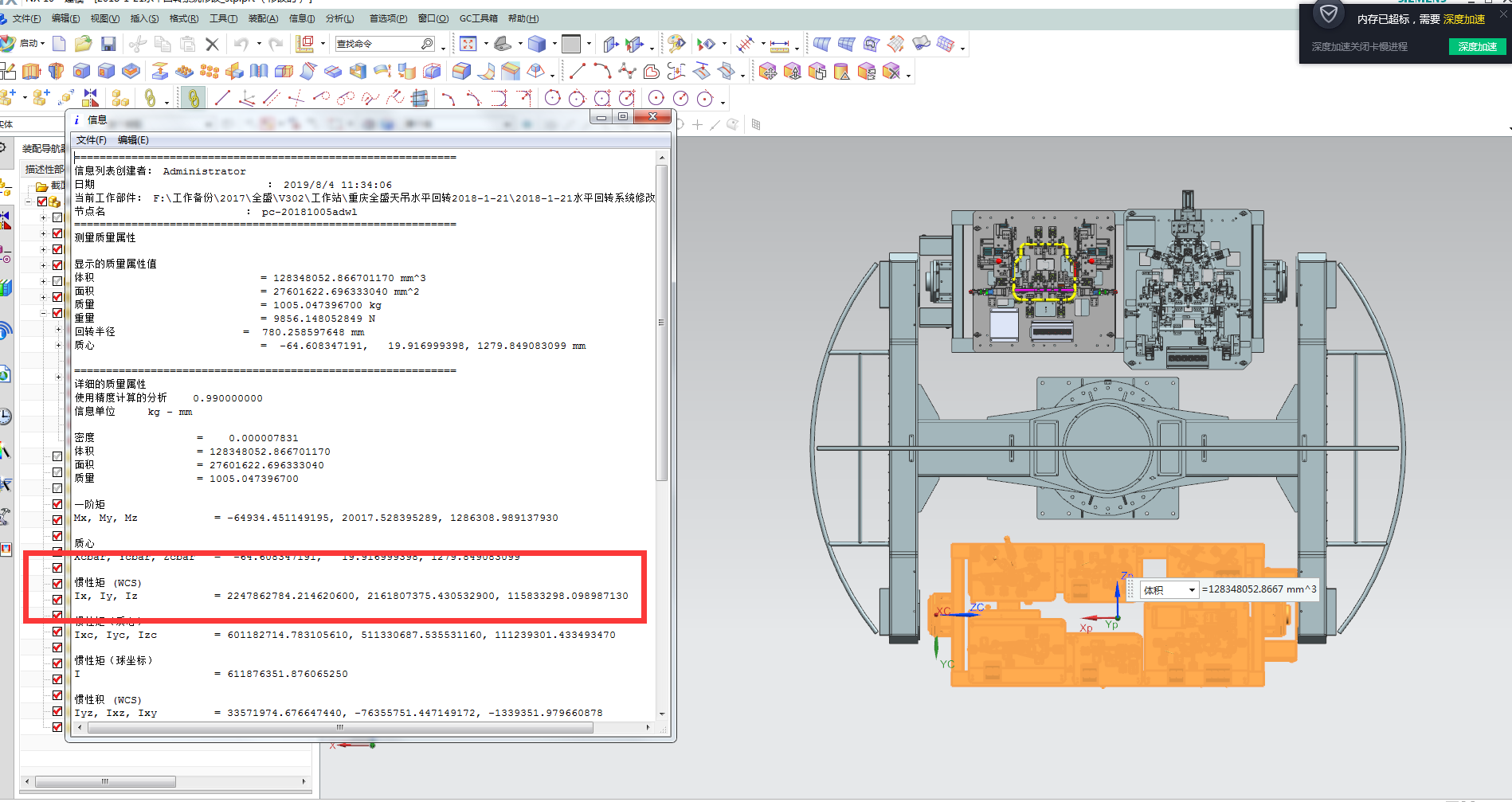Click the 信息 window vertical scrollbar

pyautogui.click(x=661, y=323)
